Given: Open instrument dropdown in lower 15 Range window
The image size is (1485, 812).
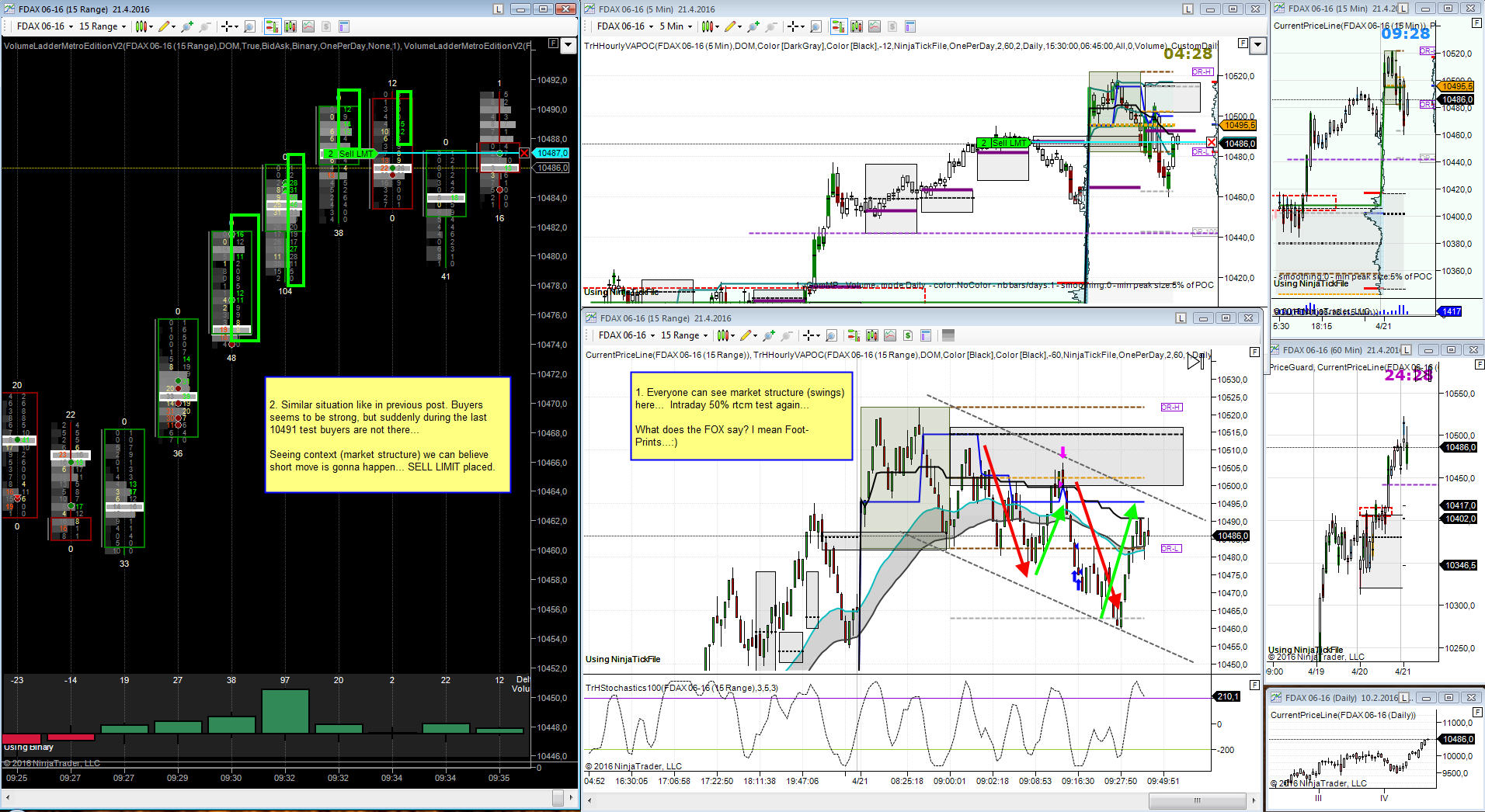Looking at the screenshot, I should click(x=627, y=335).
